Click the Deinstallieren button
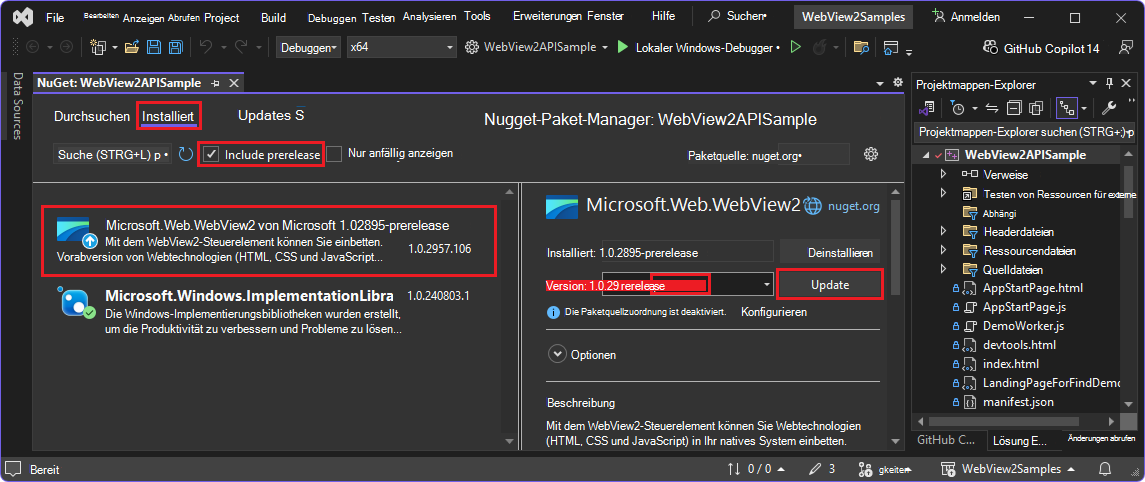The image size is (1145, 482). click(830, 253)
